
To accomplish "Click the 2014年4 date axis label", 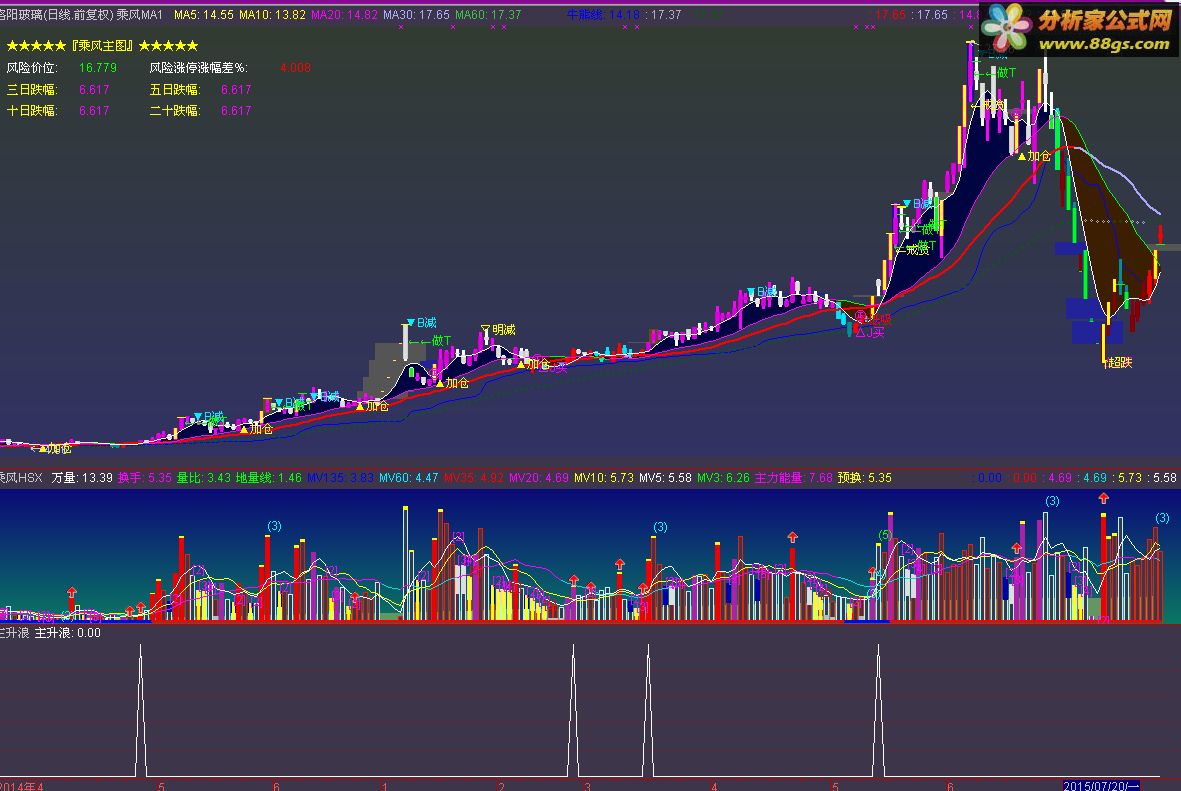I will (x=22, y=786).
